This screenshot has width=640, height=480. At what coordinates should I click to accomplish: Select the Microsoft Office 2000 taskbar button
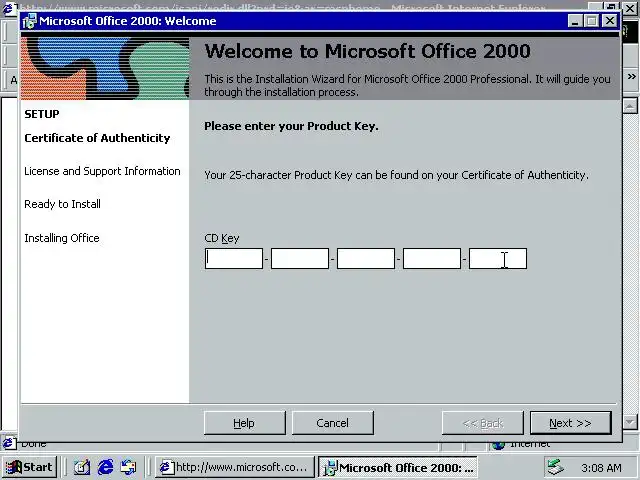coord(398,467)
